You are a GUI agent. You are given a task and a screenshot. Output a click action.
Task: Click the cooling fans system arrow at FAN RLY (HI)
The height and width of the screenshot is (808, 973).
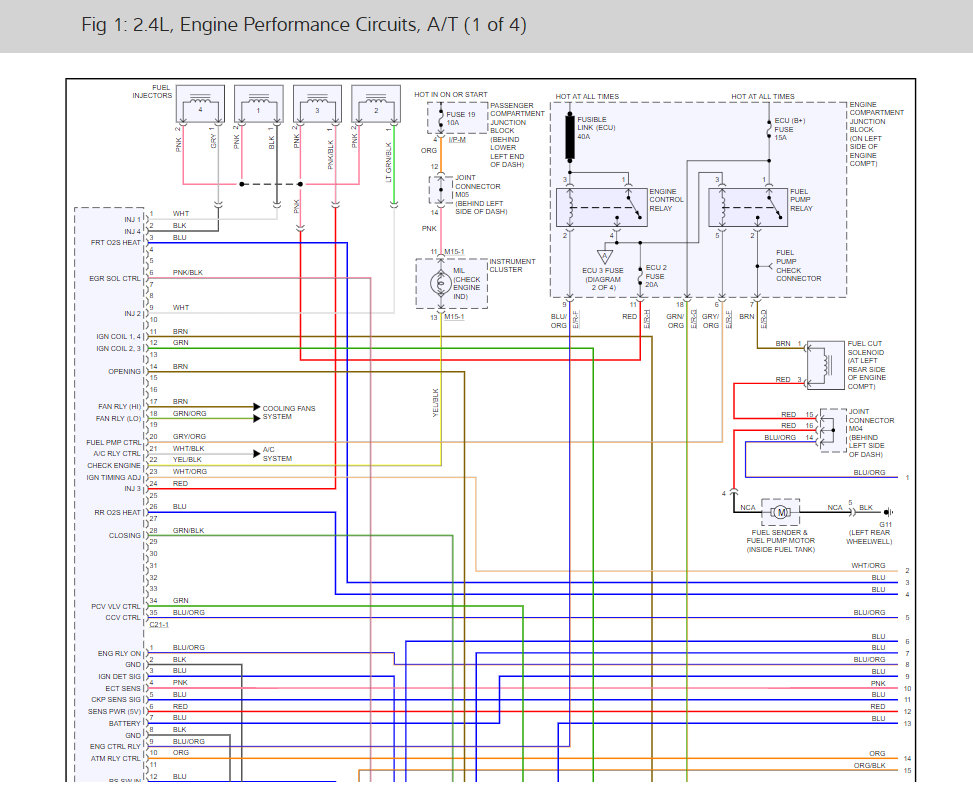[257, 407]
